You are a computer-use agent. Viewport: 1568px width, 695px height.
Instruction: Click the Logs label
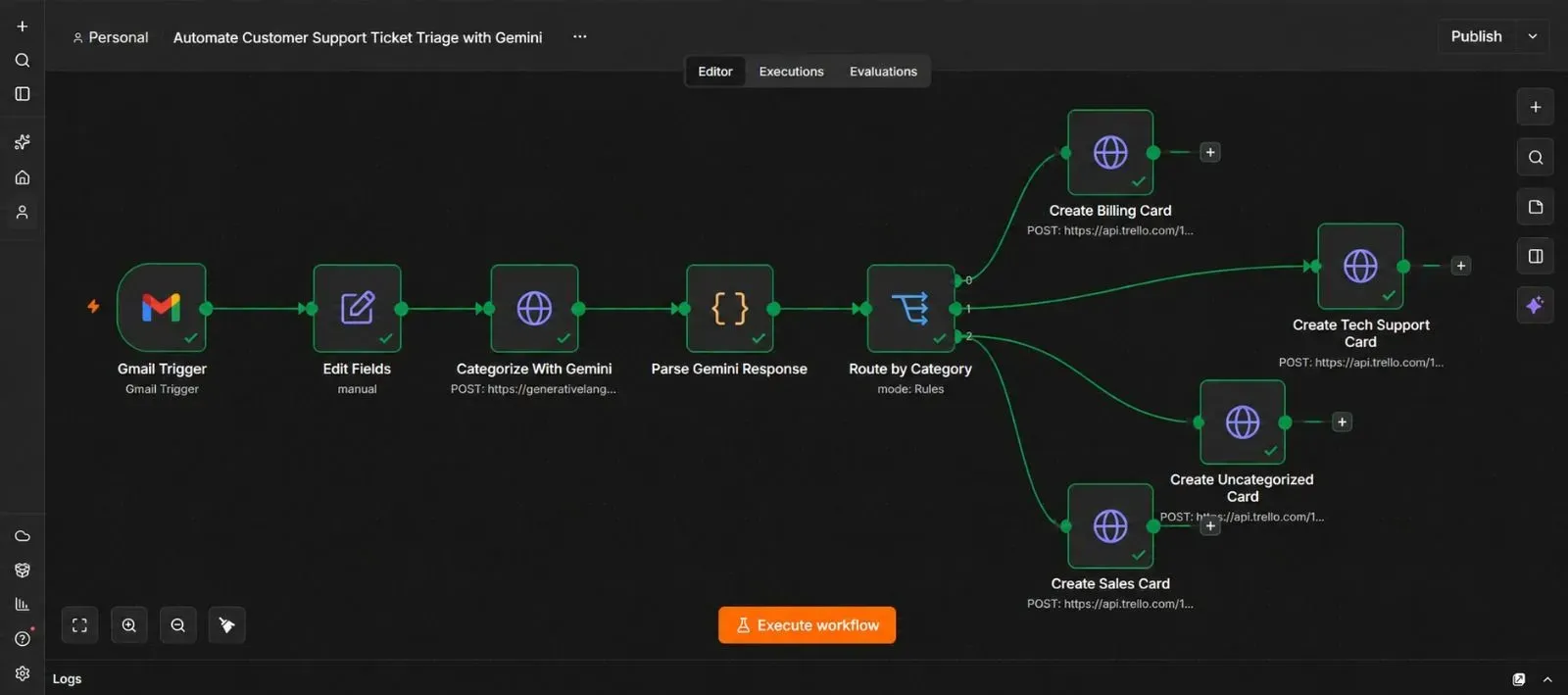(67, 679)
